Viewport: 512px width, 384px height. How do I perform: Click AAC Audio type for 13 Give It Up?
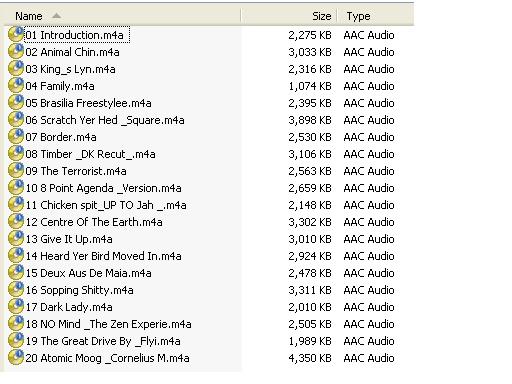pos(369,239)
